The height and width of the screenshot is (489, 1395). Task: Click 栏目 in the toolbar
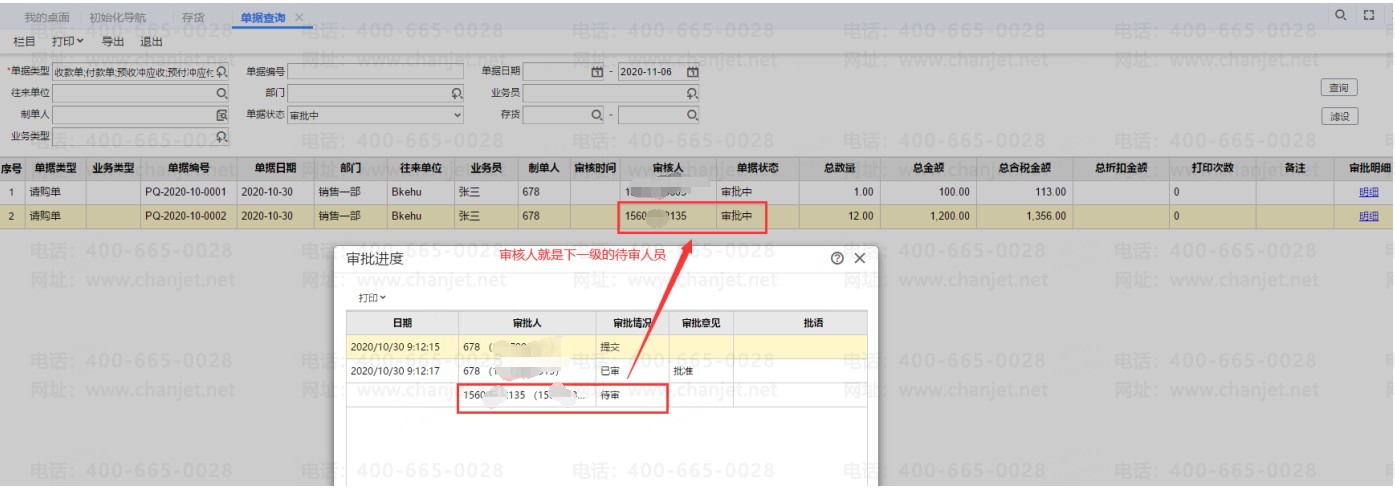[24, 41]
